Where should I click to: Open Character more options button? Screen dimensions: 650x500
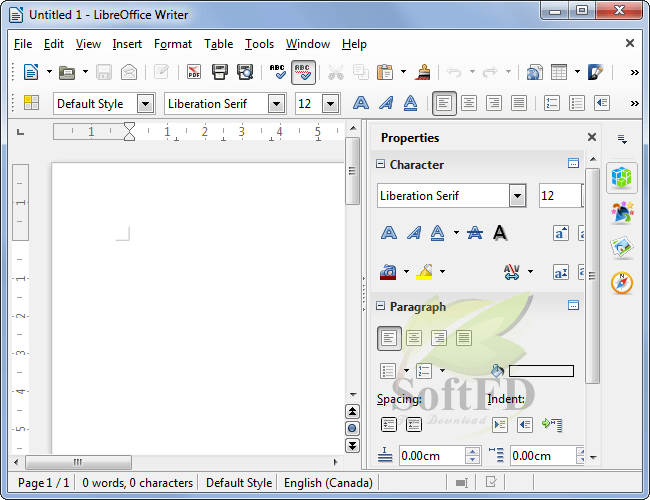[x=573, y=163]
